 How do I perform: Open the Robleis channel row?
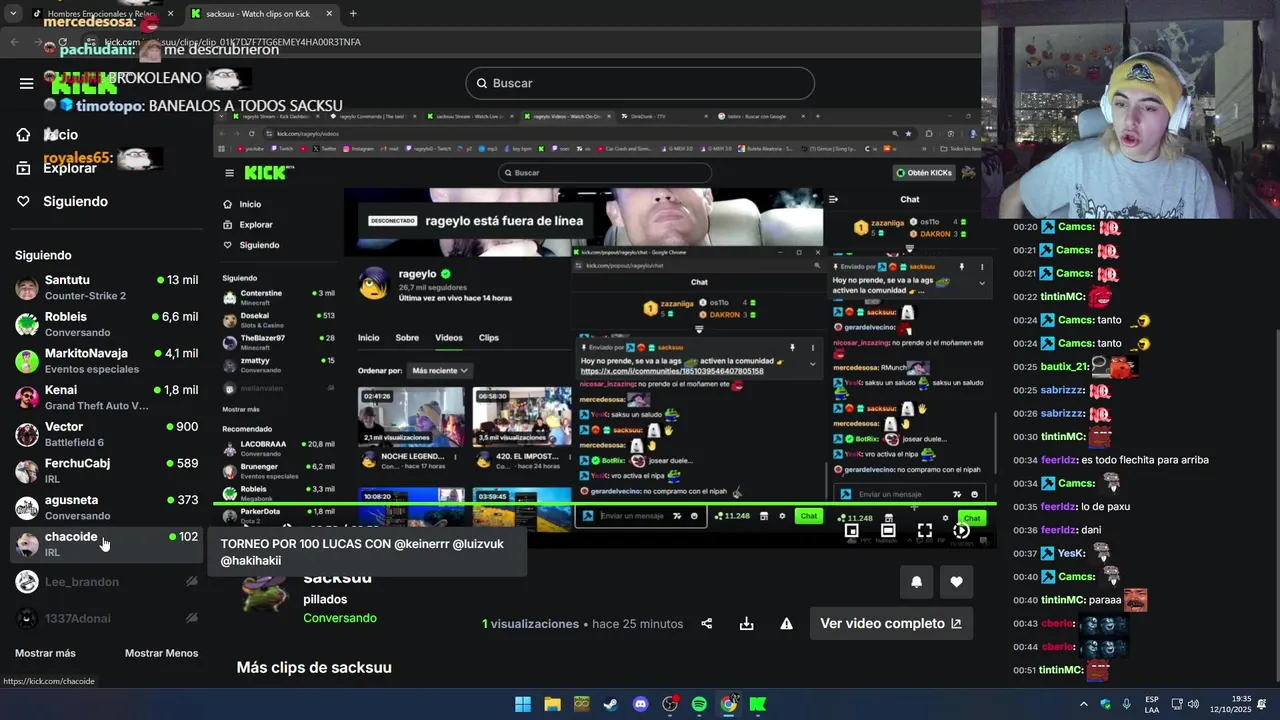point(106,324)
